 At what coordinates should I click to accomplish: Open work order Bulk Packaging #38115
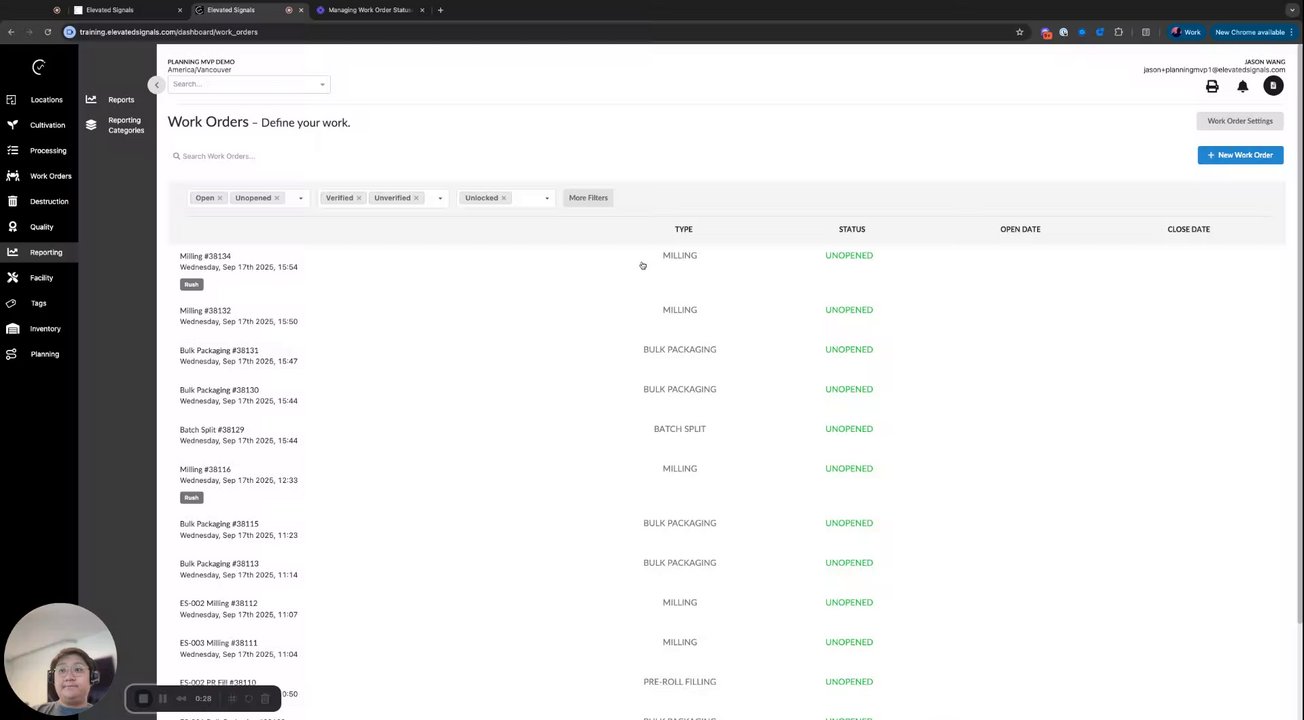coord(219,523)
